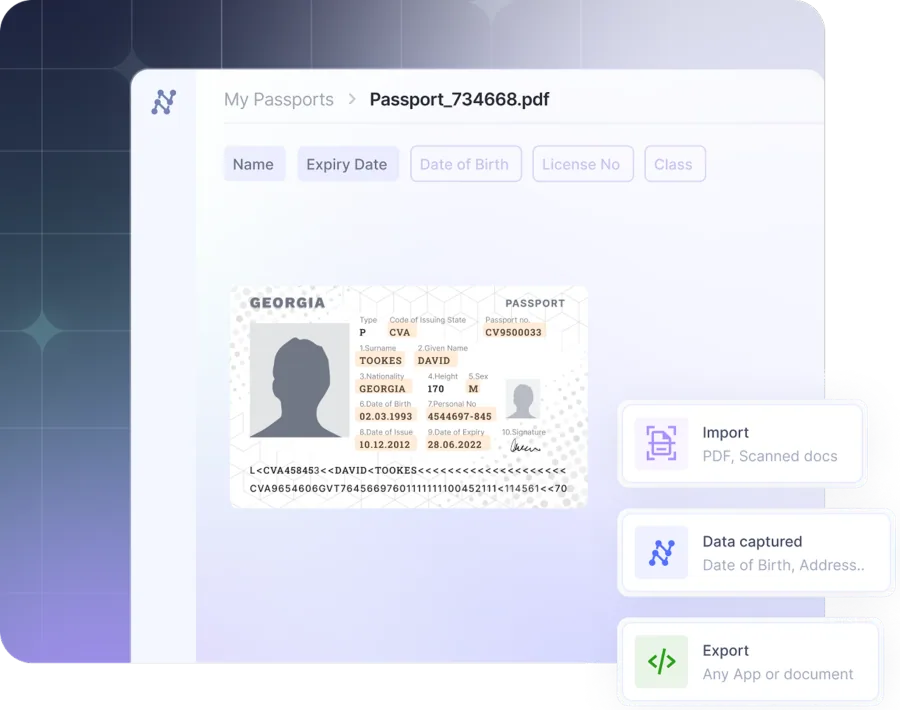
Task: Enable the License No chip
Action: coord(583,164)
